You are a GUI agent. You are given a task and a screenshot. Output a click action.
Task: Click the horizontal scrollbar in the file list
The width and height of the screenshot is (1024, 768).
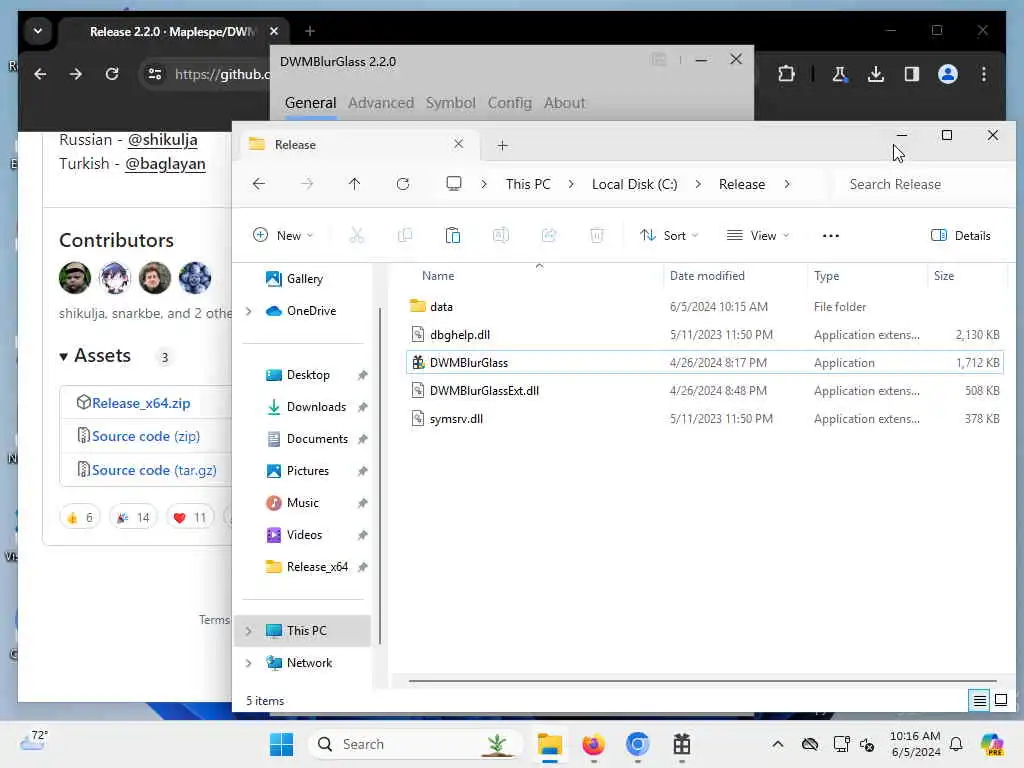702,681
